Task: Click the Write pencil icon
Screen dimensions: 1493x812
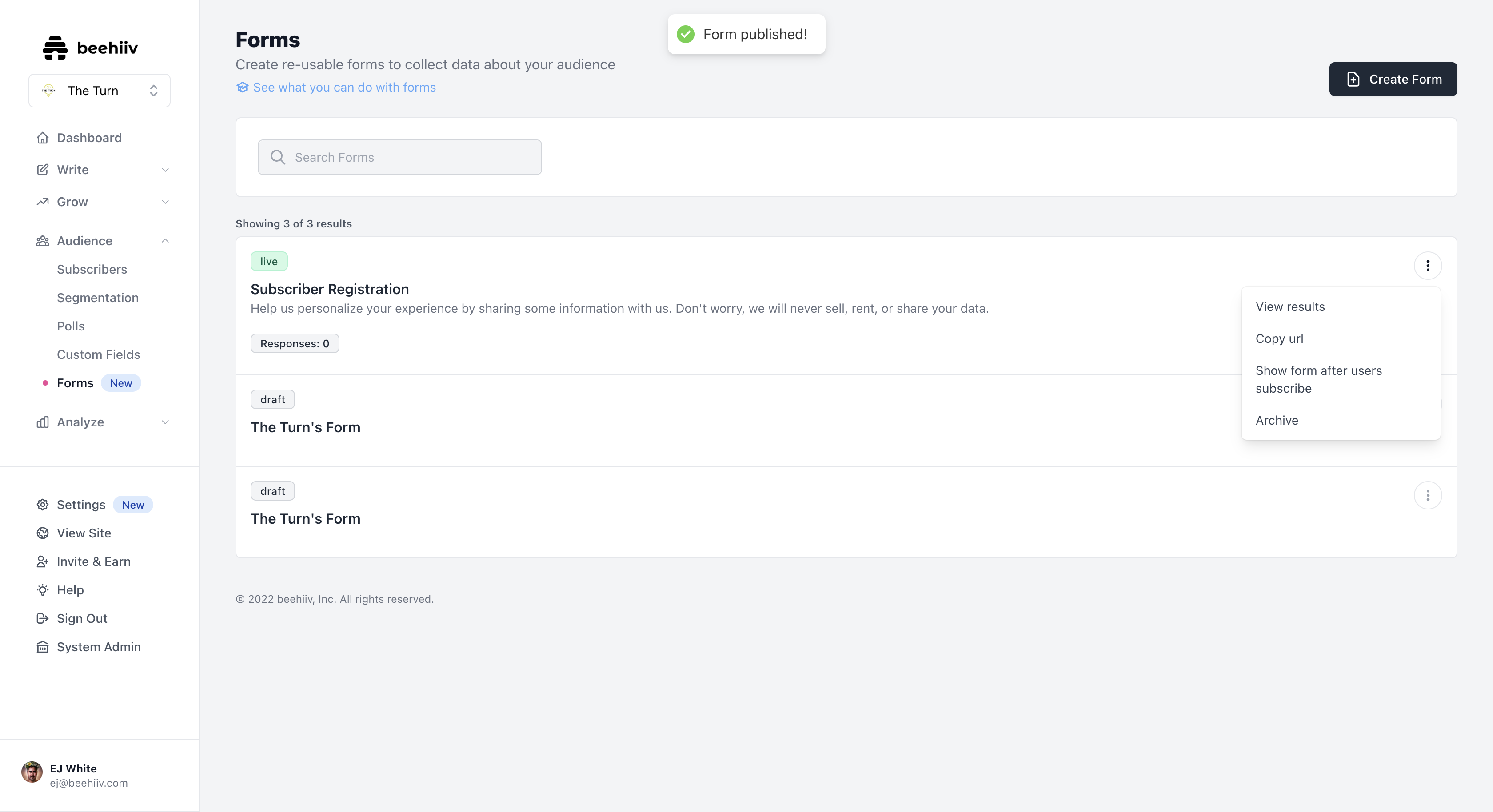Action: 42,170
